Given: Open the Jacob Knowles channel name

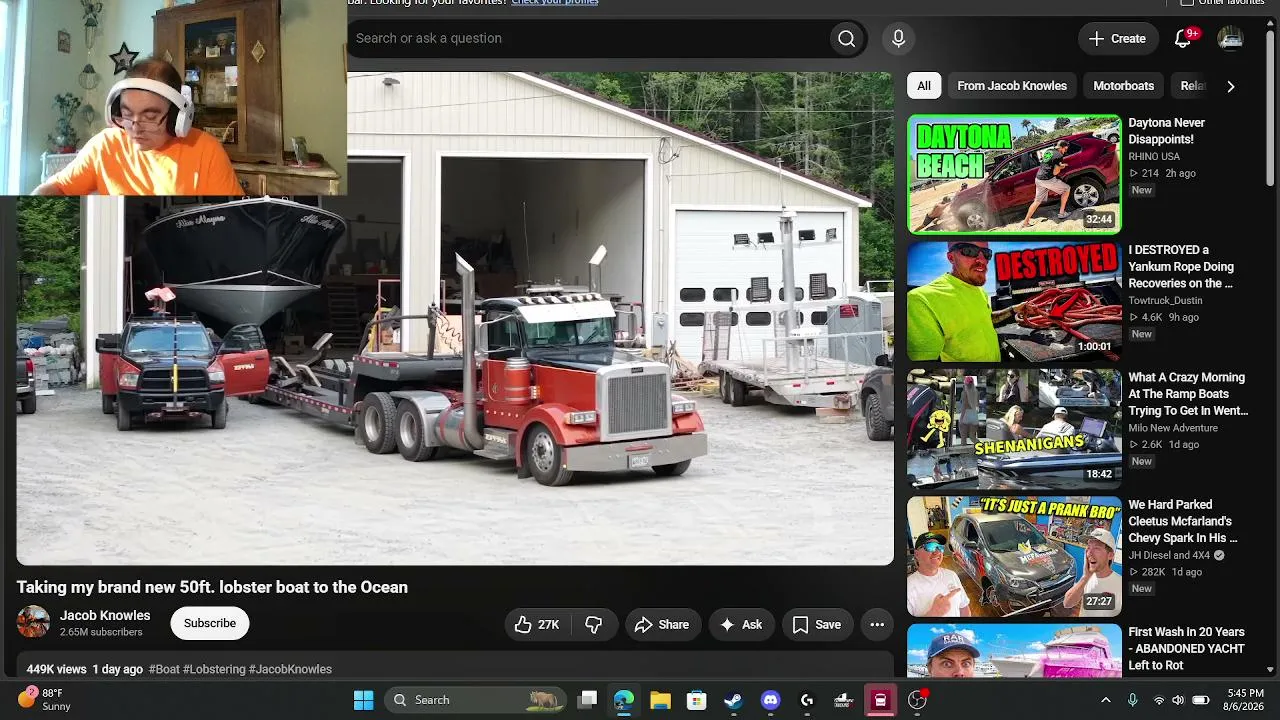Looking at the screenshot, I should 105,615.
